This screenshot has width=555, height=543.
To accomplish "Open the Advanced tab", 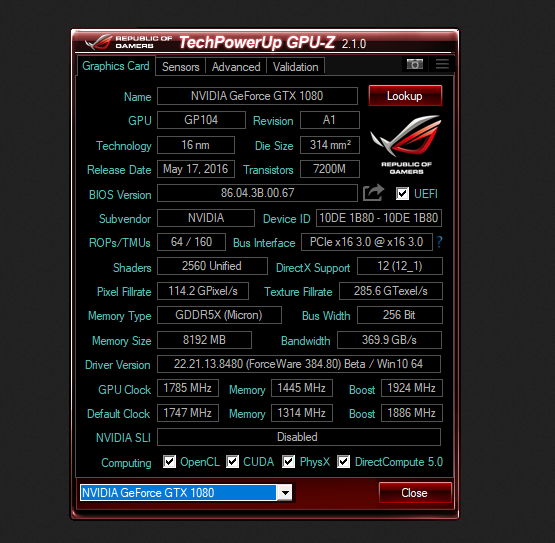I will tap(236, 67).
